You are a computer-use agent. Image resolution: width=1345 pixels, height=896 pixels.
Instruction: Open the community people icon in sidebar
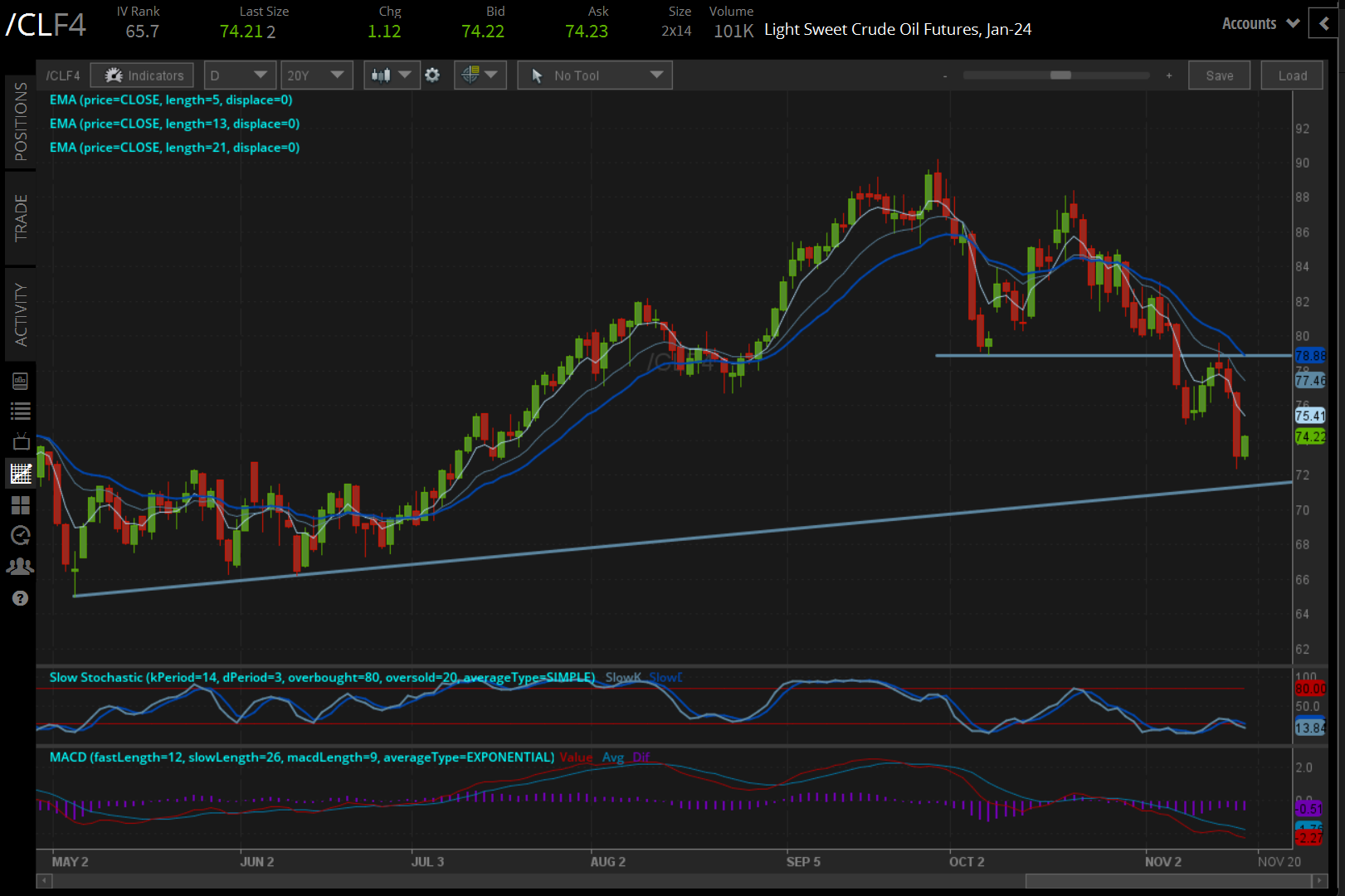(x=20, y=567)
